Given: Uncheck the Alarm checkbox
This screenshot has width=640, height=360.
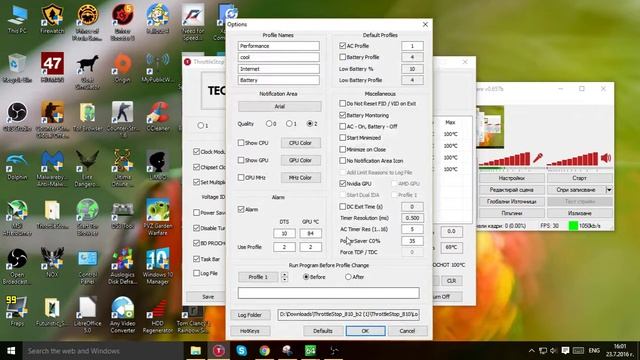Looking at the screenshot, I should pos(241,209).
